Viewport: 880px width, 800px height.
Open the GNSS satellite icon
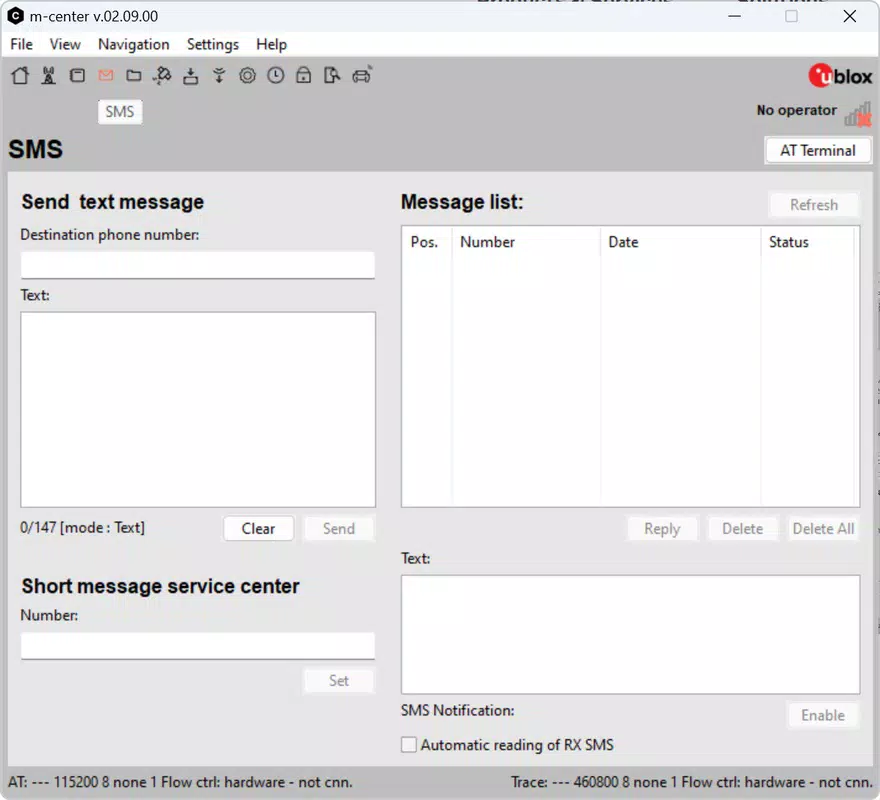pos(162,75)
